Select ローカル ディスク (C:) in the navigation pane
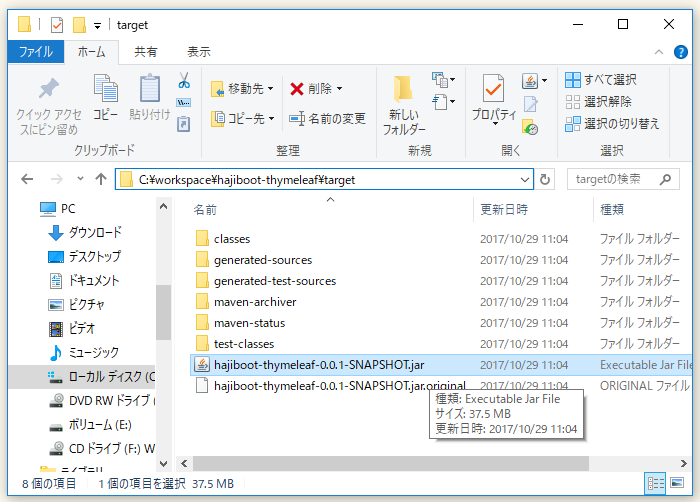Screen dimensions: 700x502 (82, 376)
